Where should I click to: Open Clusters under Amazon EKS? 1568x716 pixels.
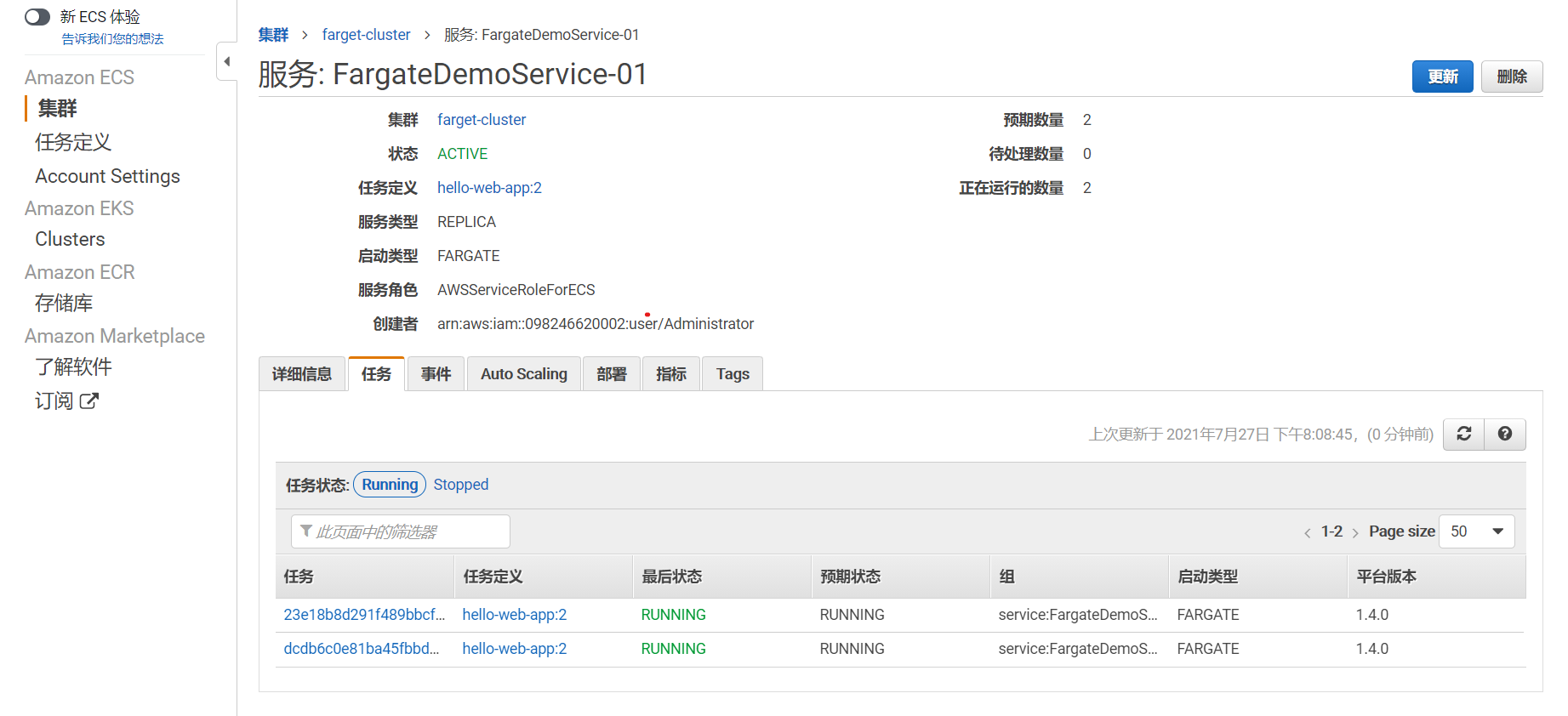(x=70, y=239)
